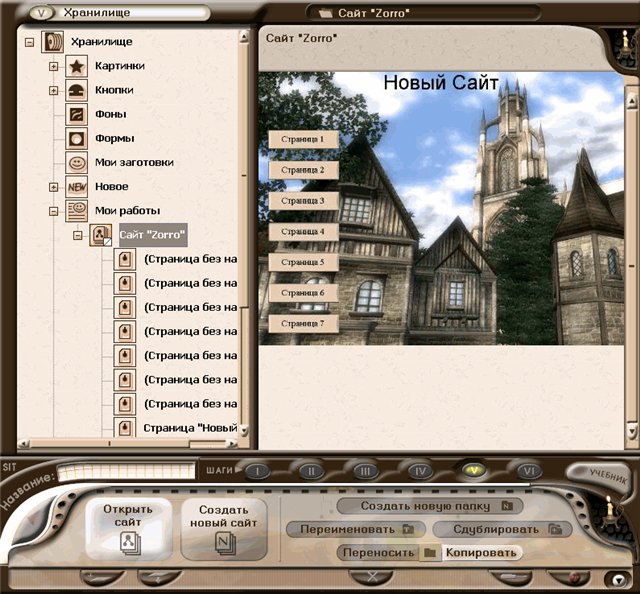The height and width of the screenshot is (594, 640).
Task: Click Страница 5 button in preview
Action: [303, 262]
